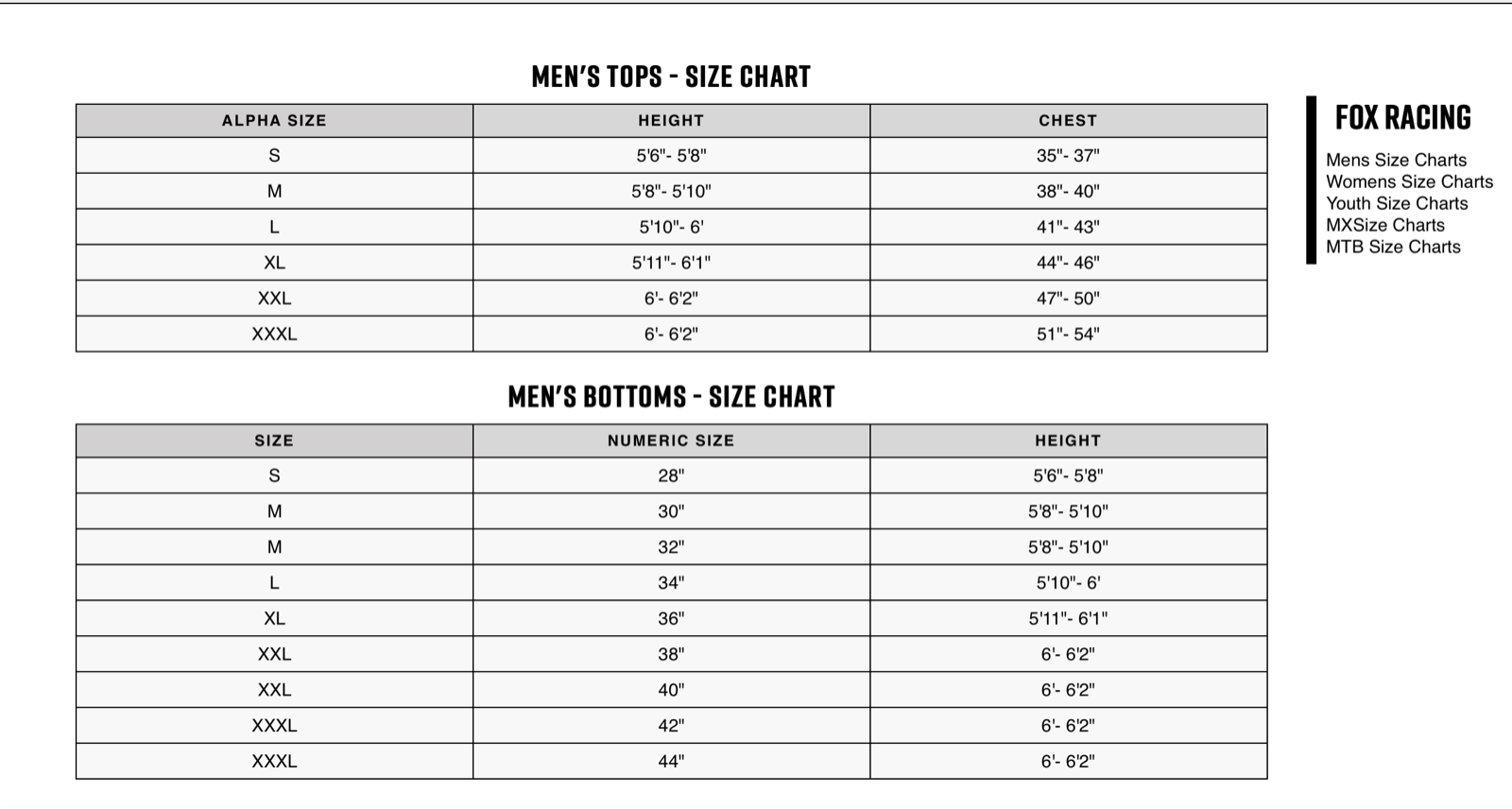This screenshot has height=809, width=1512.
Task: Open the MXSize Charts link
Action: (x=1384, y=225)
